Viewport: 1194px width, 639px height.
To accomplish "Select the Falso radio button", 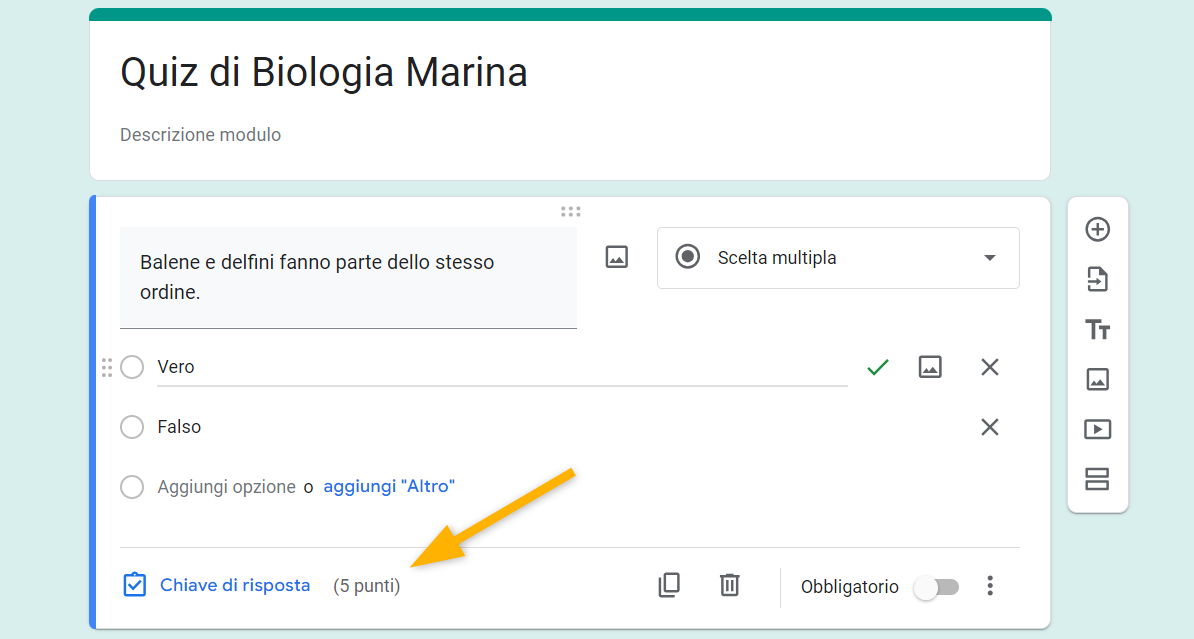I will pyautogui.click(x=132, y=427).
